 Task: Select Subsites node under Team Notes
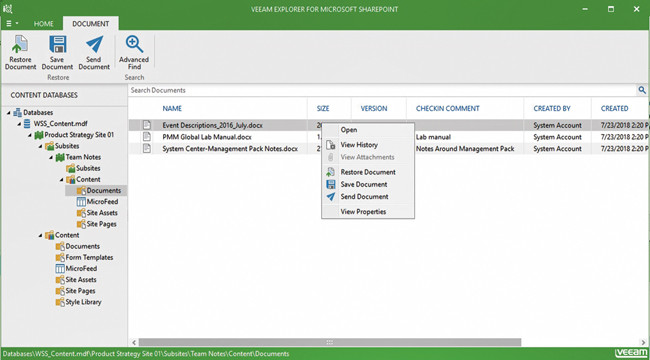pyautogui.click(x=83, y=168)
